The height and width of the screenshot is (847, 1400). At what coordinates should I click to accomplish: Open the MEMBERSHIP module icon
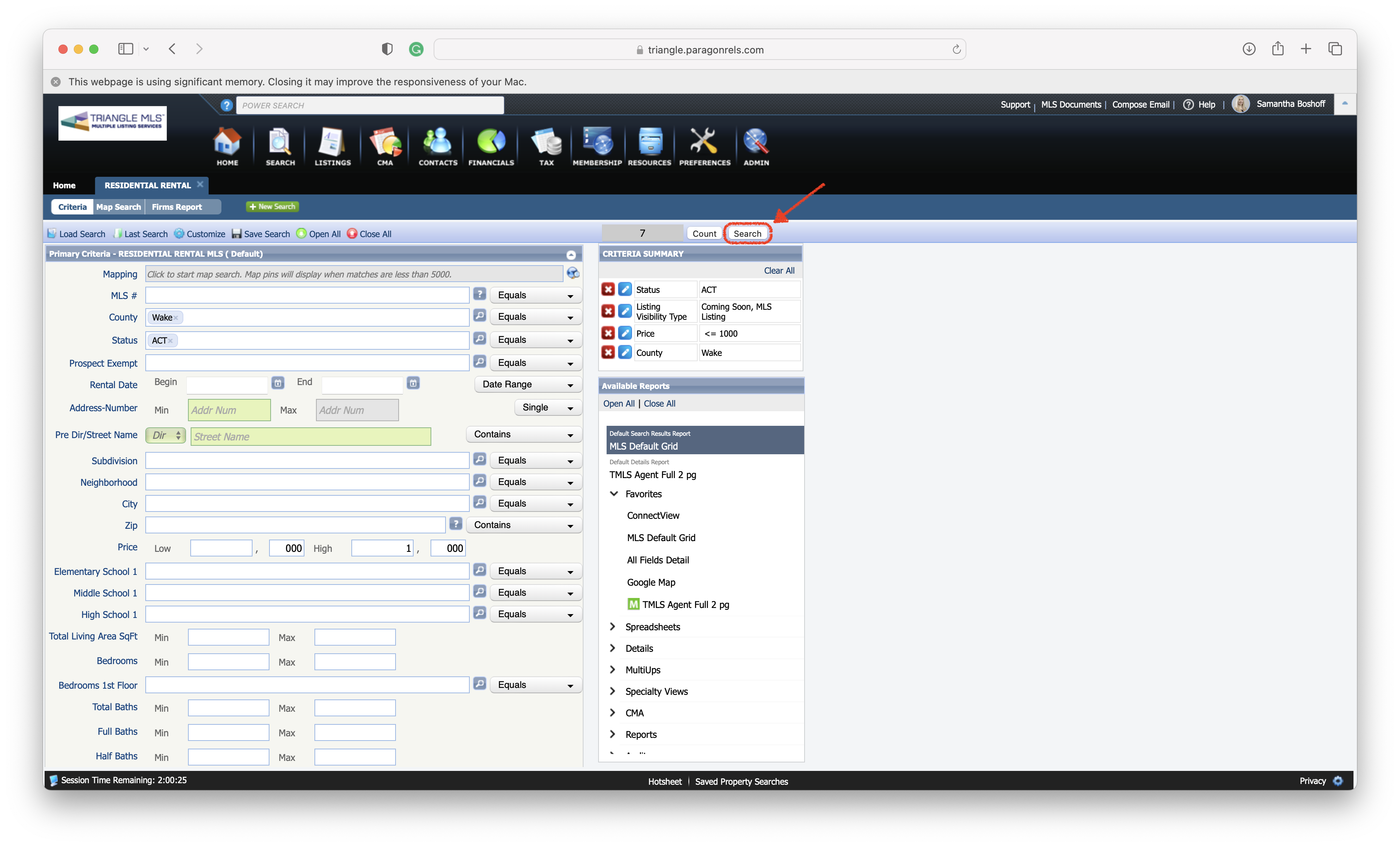pyautogui.click(x=597, y=146)
